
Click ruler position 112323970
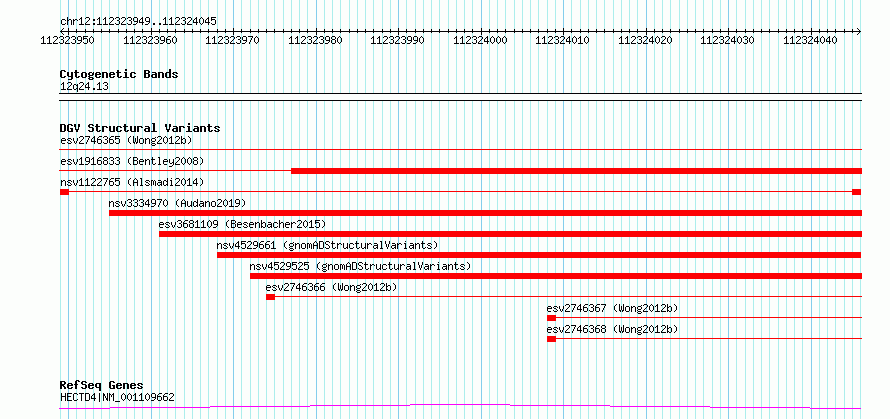pos(233,40)
